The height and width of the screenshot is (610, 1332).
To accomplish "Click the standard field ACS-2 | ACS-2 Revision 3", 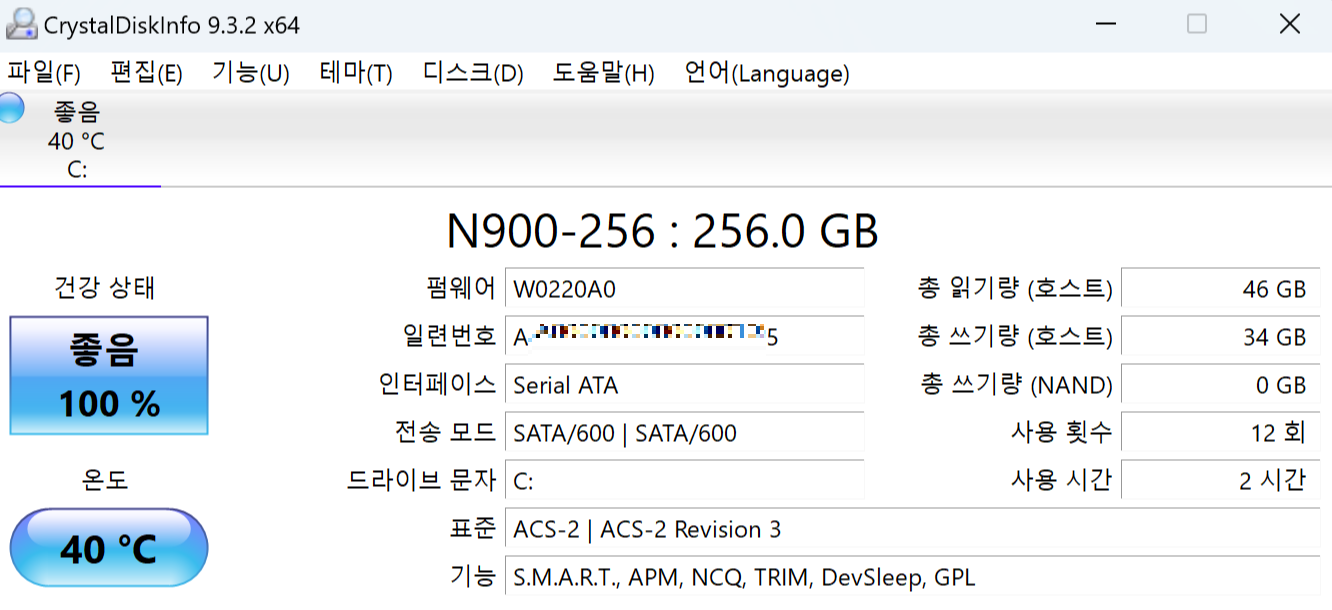I will [x=912, y=529].
